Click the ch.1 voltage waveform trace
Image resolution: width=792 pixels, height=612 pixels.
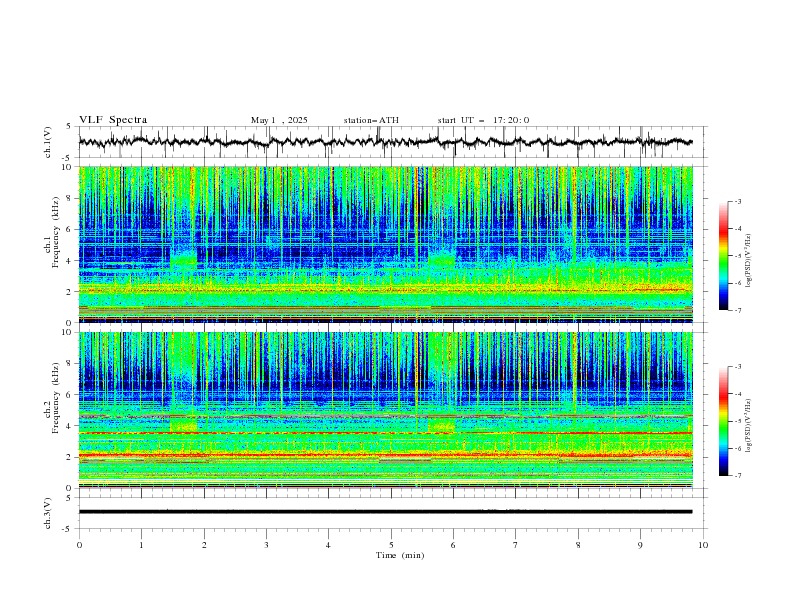tap(385, 142)
